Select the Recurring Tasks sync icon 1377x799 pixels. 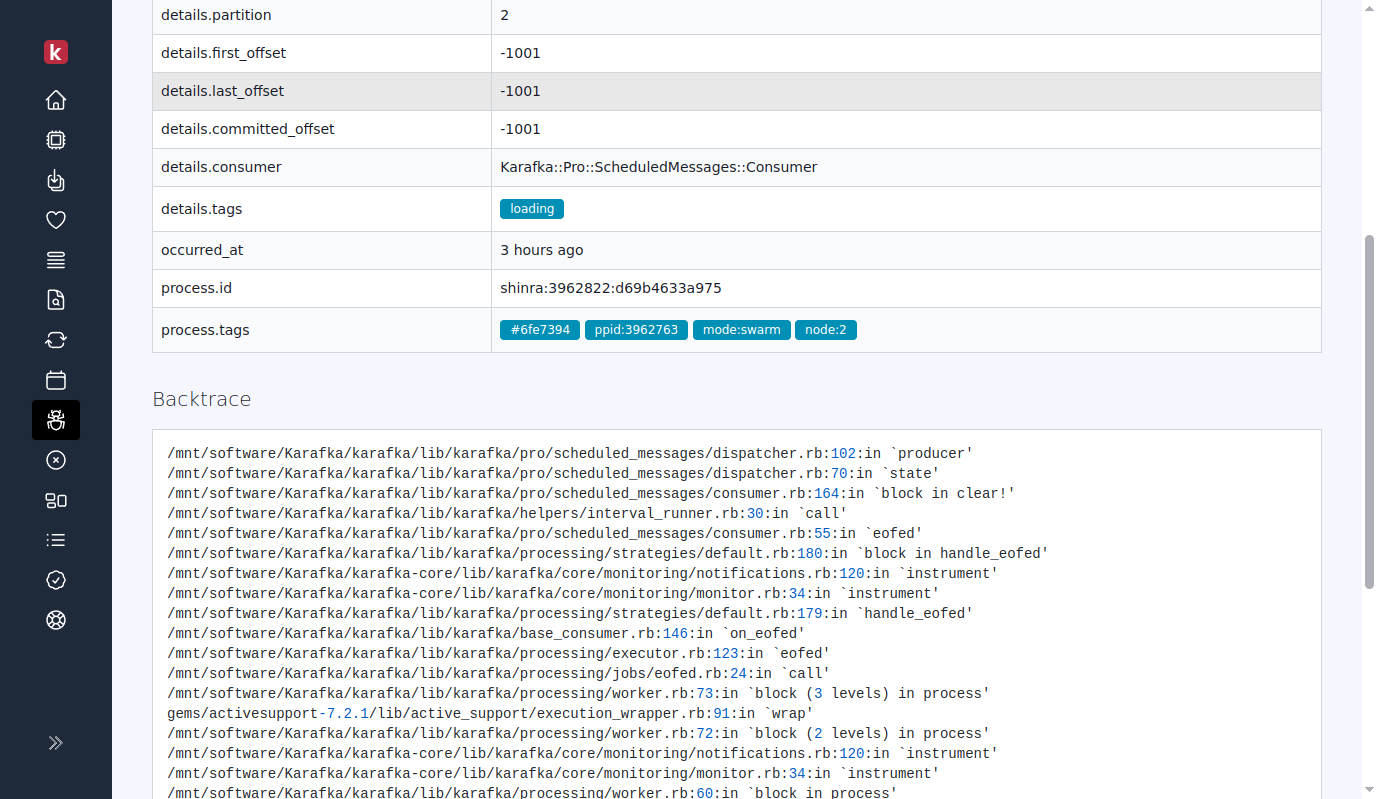point(55,340)
